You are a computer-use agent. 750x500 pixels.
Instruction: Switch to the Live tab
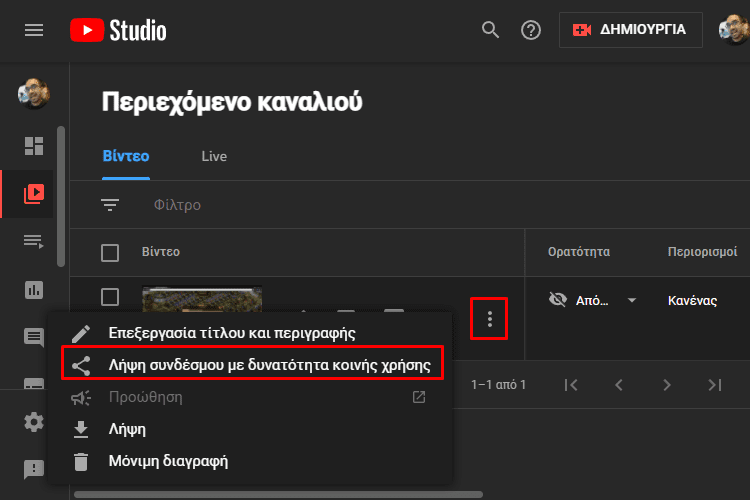214,156
